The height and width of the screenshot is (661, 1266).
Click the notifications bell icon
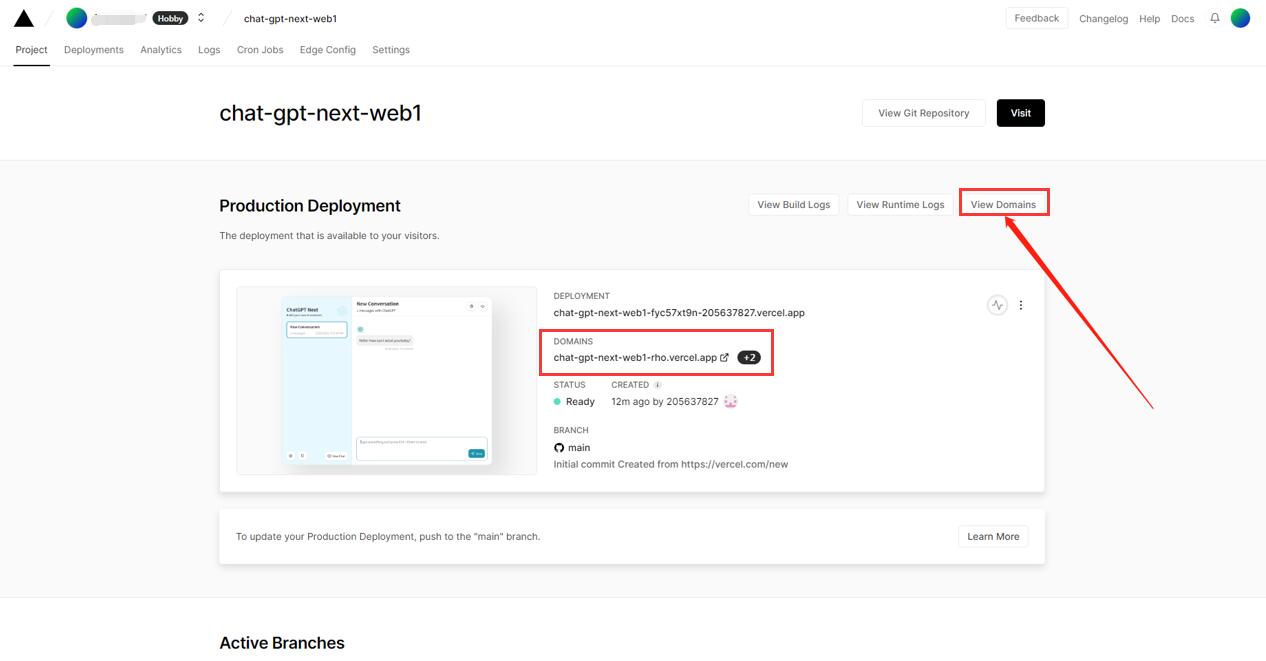tap(1215, 18)
